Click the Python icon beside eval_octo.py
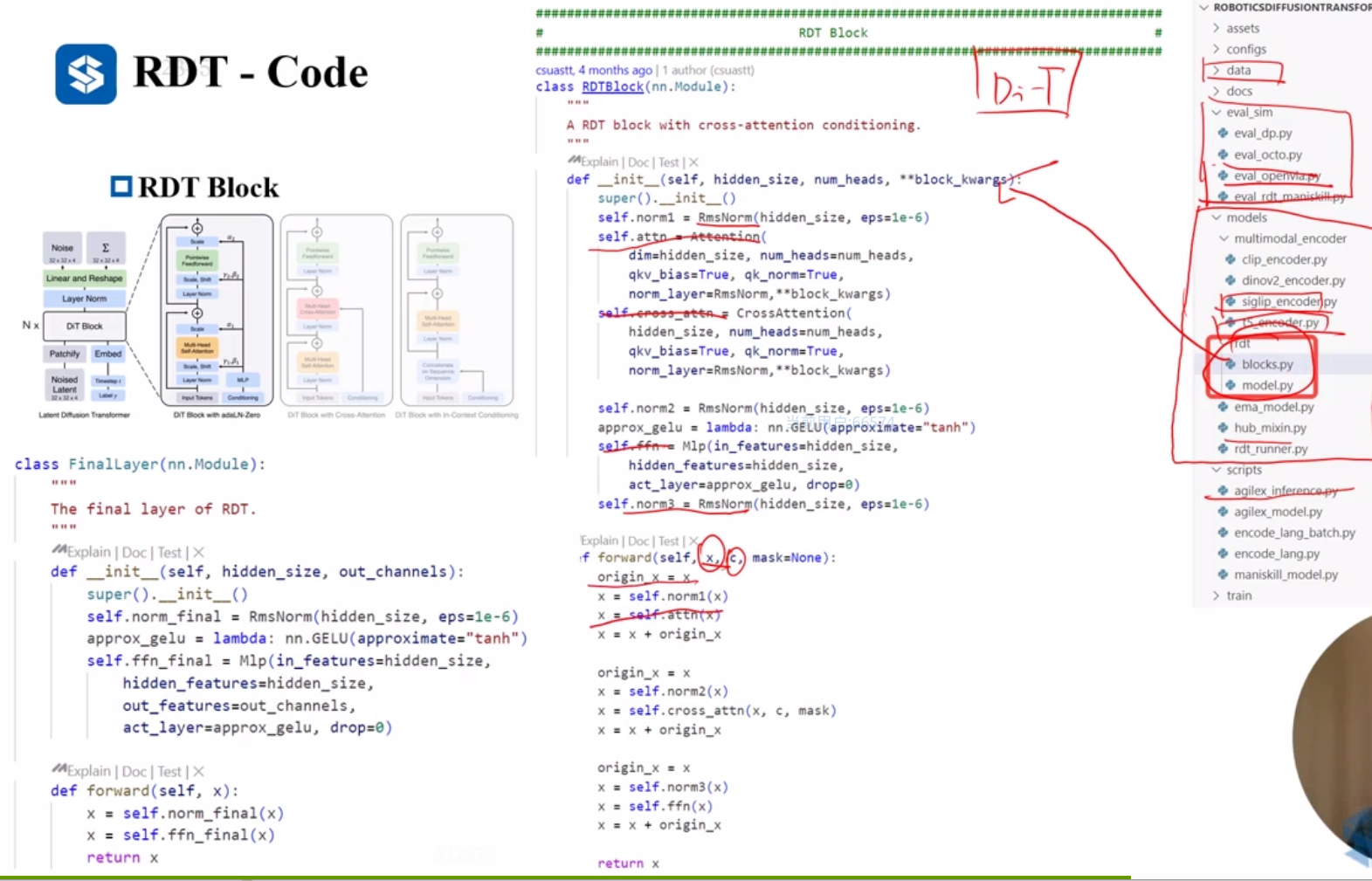1372x881 pixels. click(1223, 155)
